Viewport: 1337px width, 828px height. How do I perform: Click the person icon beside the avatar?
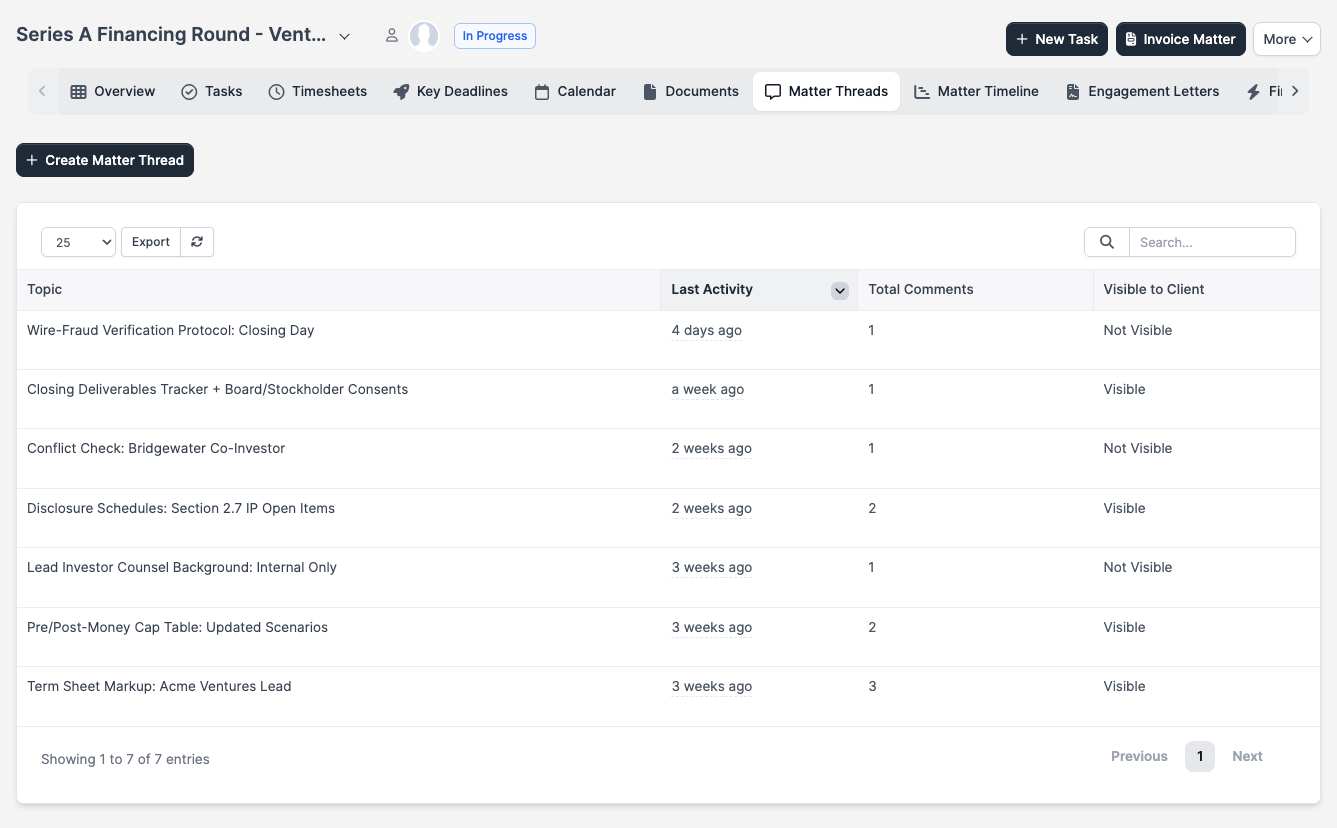pos(392,36)
